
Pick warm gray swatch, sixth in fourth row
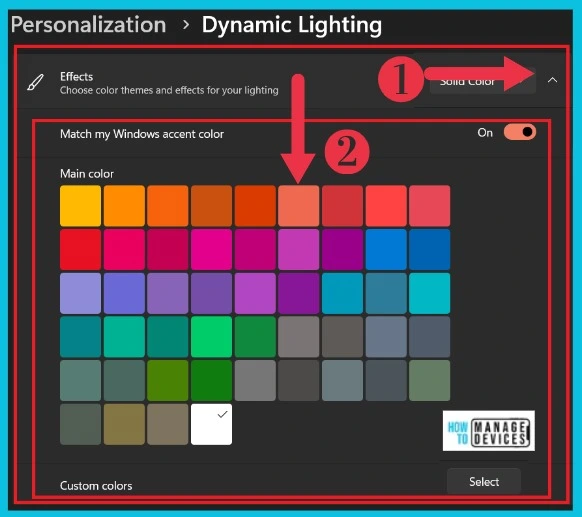pos(298,337)
